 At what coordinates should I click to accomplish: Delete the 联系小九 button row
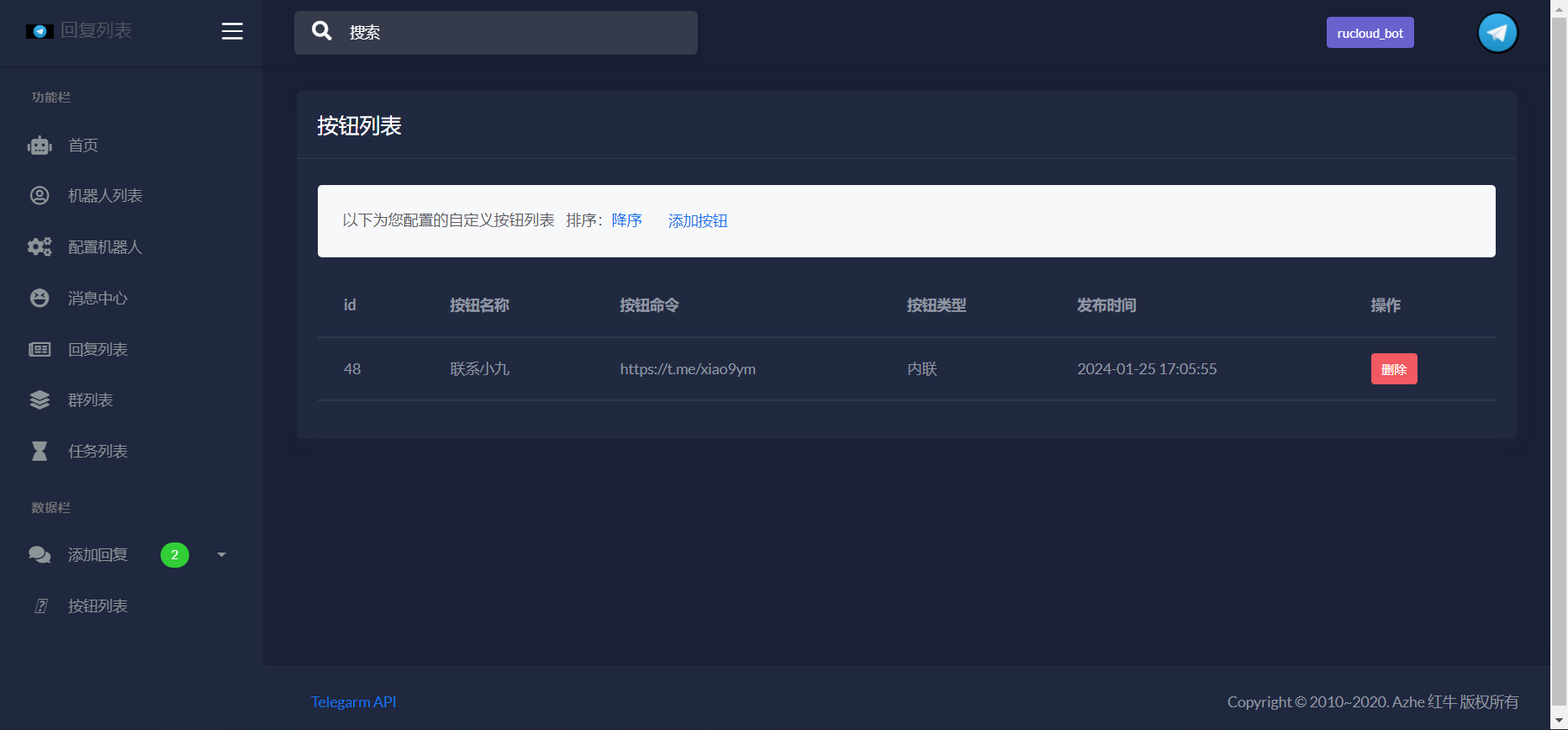pos(1394,369)
